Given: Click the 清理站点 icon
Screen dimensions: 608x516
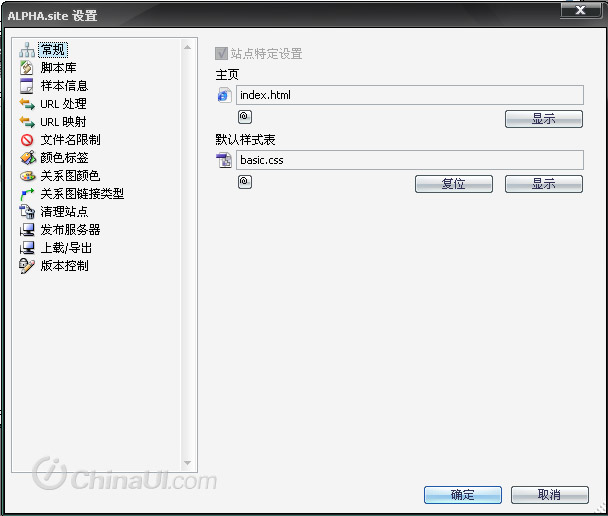Looking at the screenshot, I should [27, 212].
